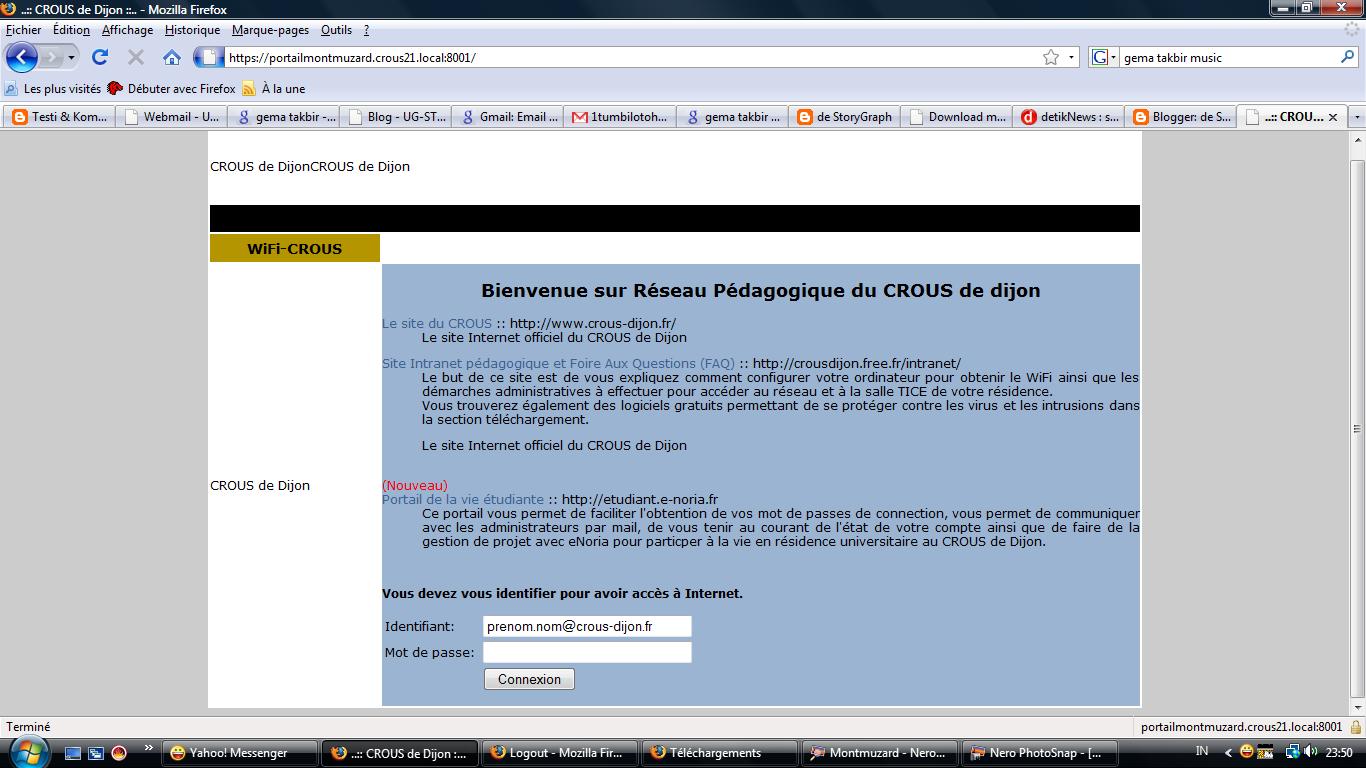Click the Show desktop quick launch icon
Screen dimensions: 1366x768
(73, 753)
